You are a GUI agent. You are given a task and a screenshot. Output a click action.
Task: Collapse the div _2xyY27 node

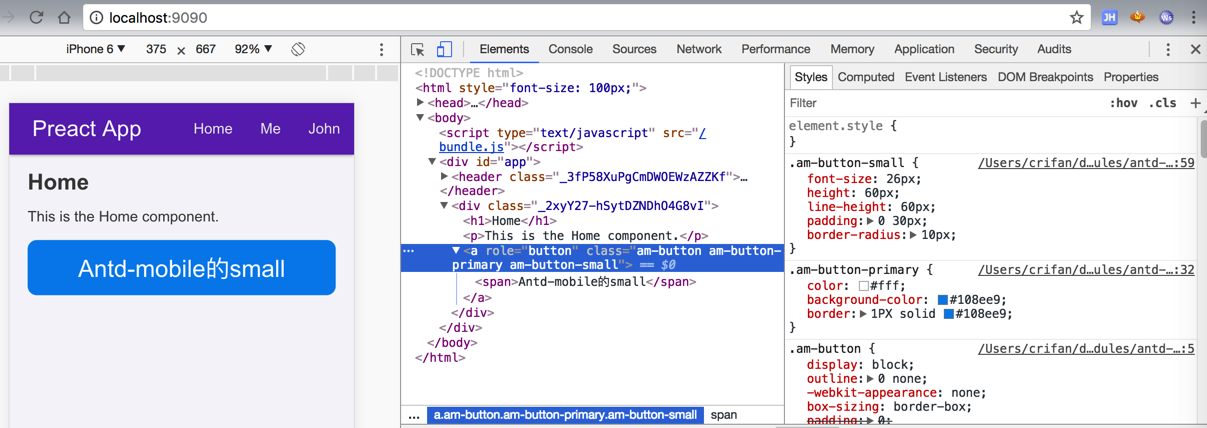point(445,206)
